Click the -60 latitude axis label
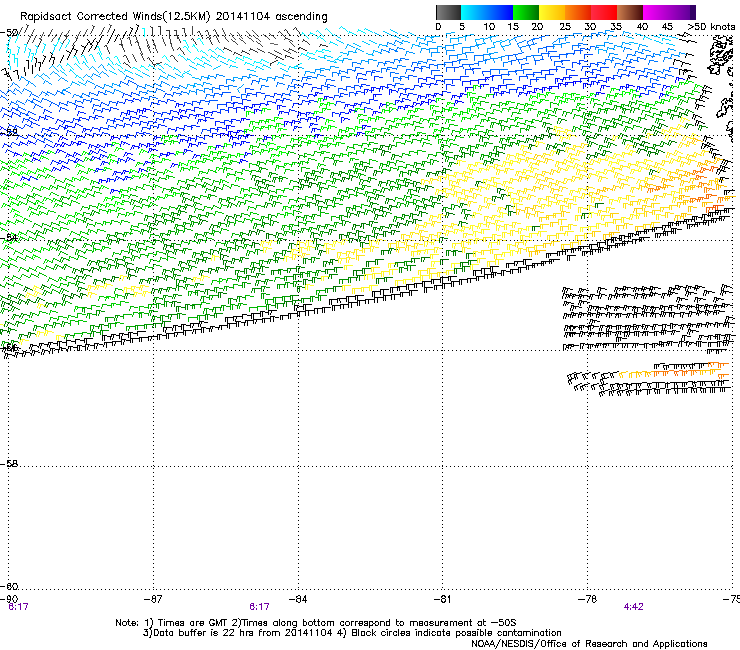Screen dimensions: 740x650 (x=9, y=586)
